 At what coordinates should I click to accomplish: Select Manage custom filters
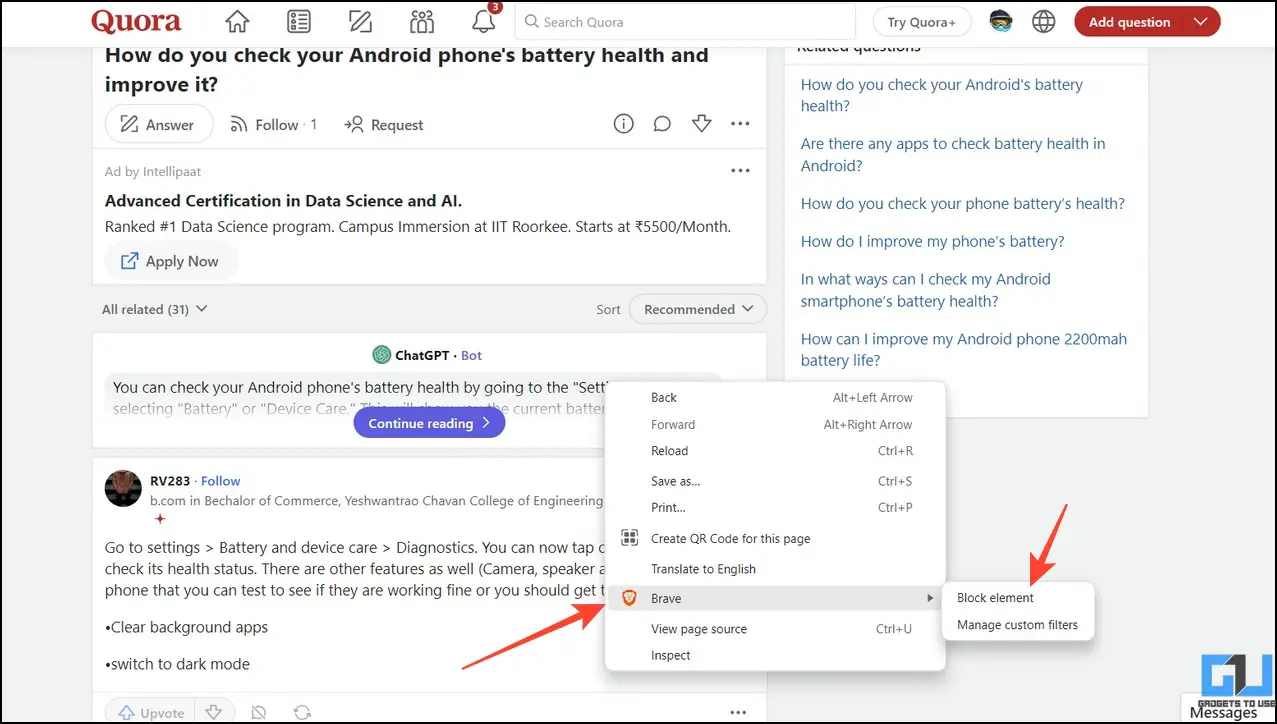point(1018,625)
